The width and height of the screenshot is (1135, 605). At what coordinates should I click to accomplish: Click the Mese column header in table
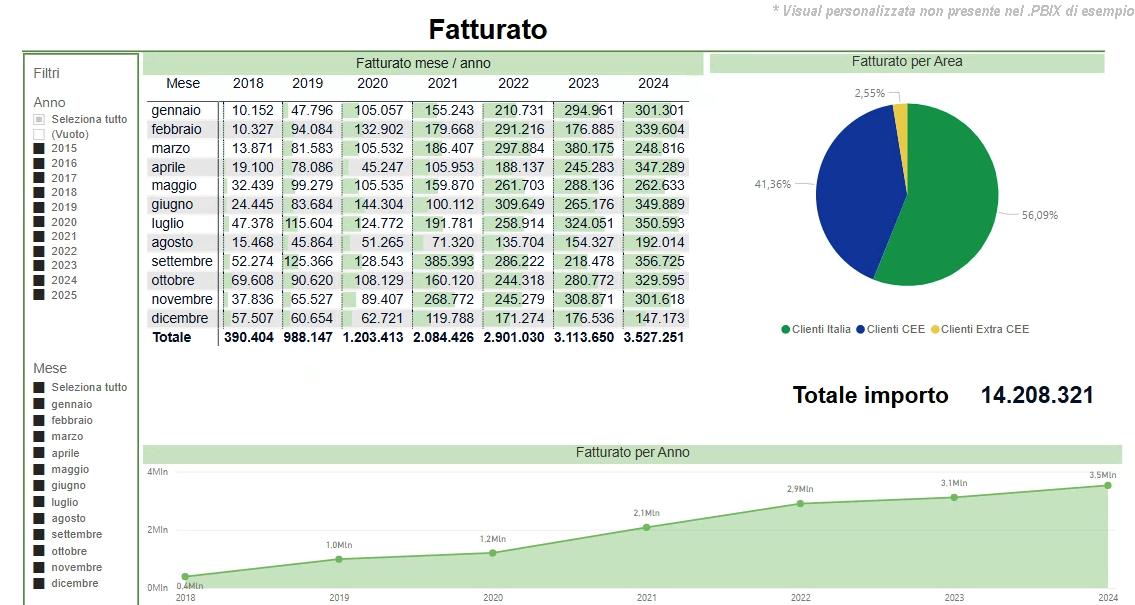pyautogui.click(x=183, y=83)
